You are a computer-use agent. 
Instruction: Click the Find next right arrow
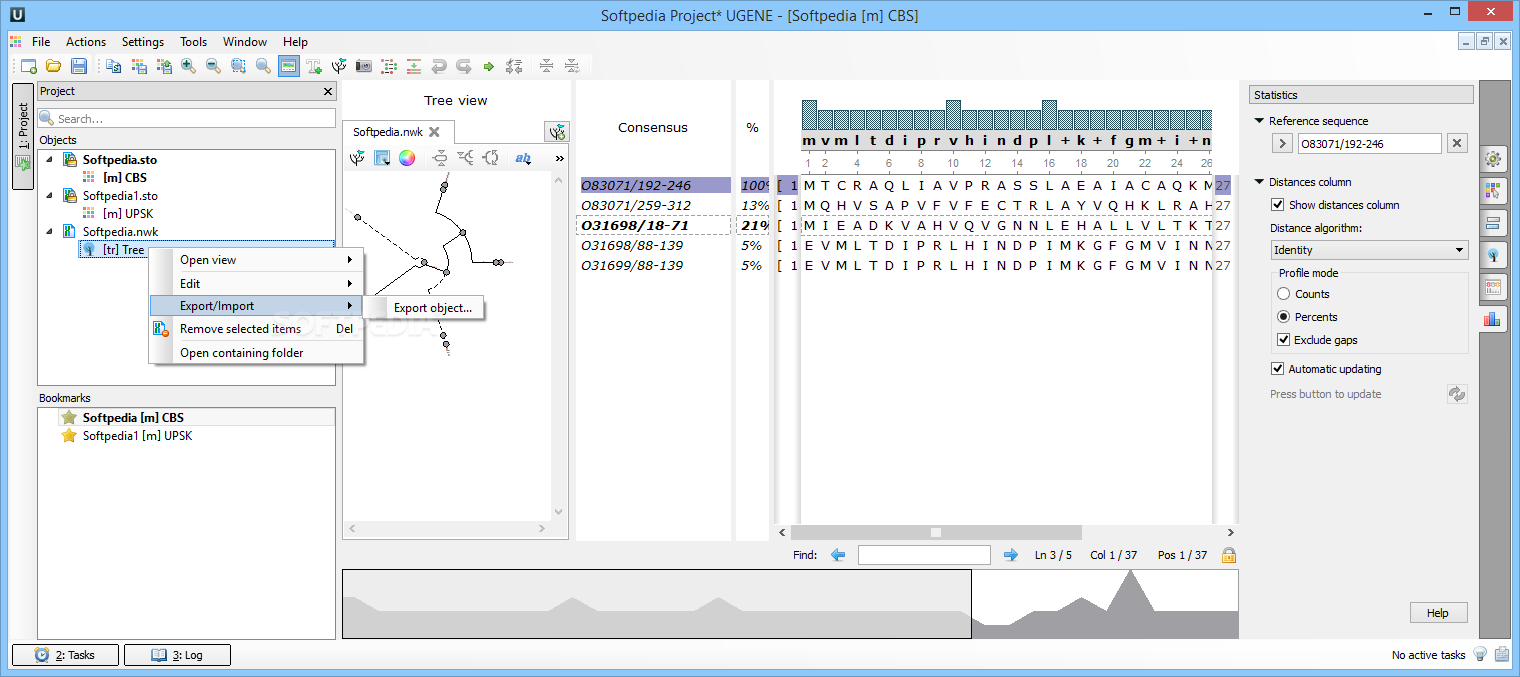pyautogui.click(x=1011, y=555)
